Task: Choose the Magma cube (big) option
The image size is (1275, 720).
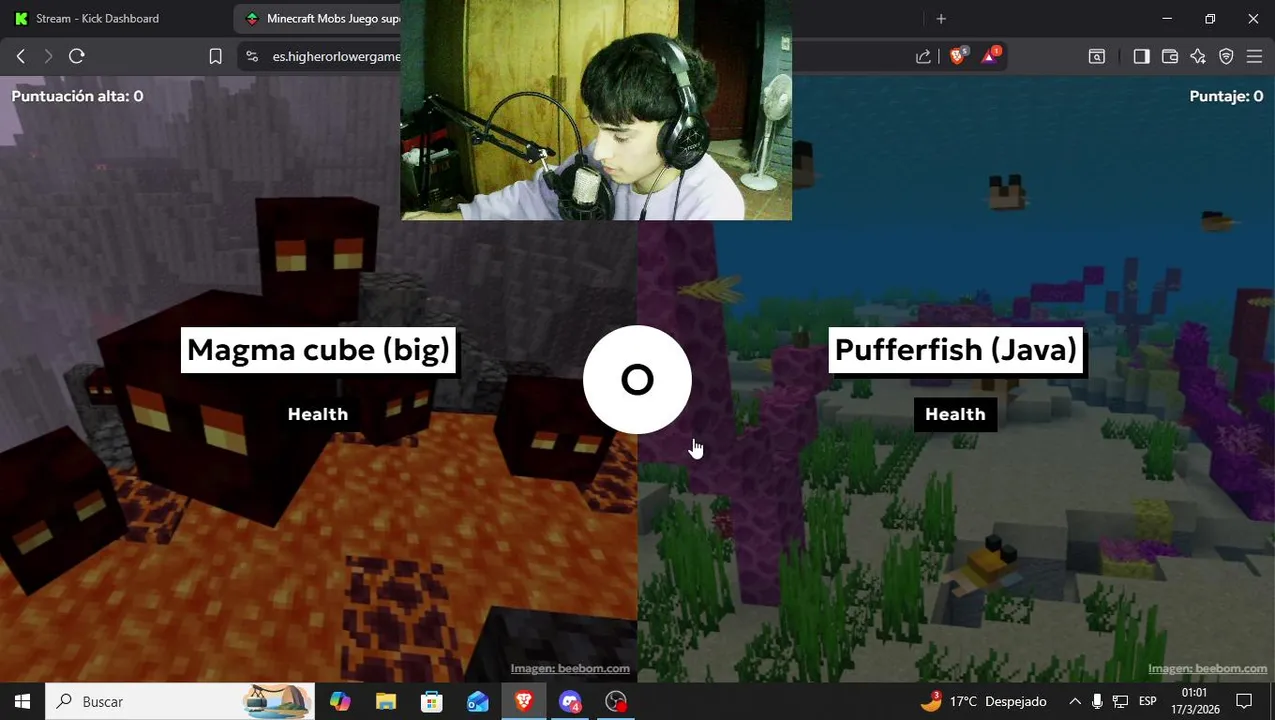Action: tap(318, 350)
